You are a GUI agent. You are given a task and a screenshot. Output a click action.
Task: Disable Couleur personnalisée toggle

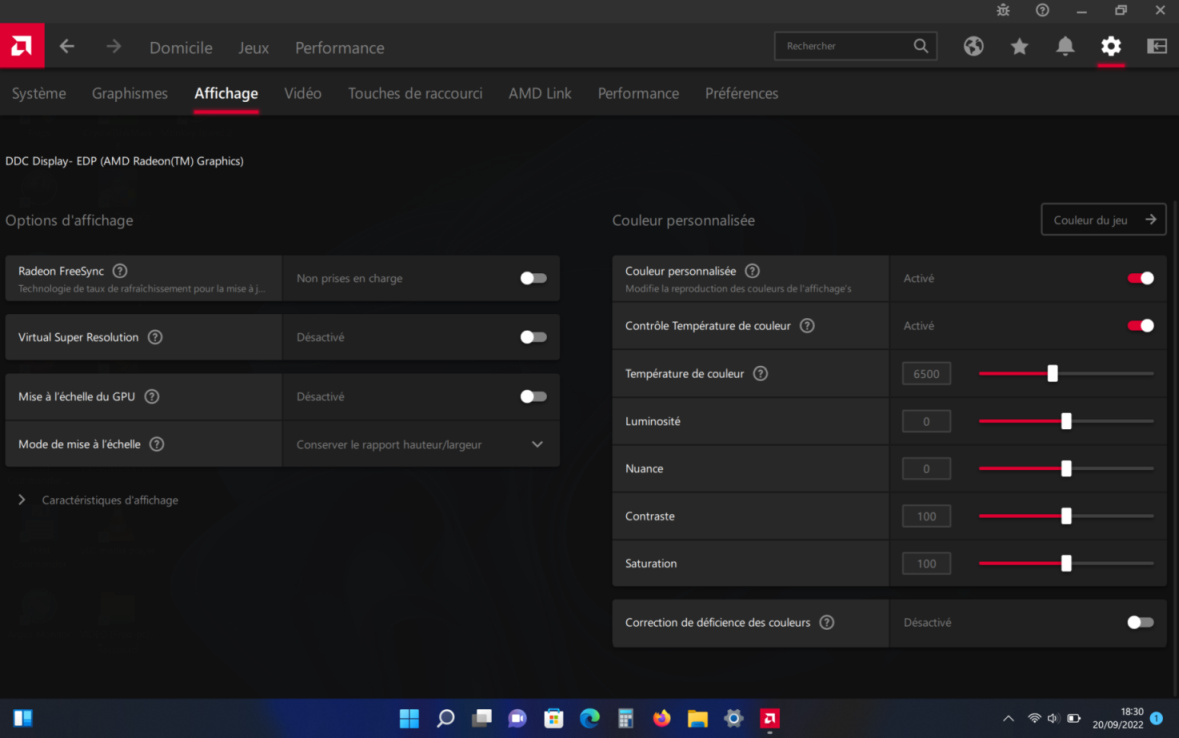[x=1140, y=278]
